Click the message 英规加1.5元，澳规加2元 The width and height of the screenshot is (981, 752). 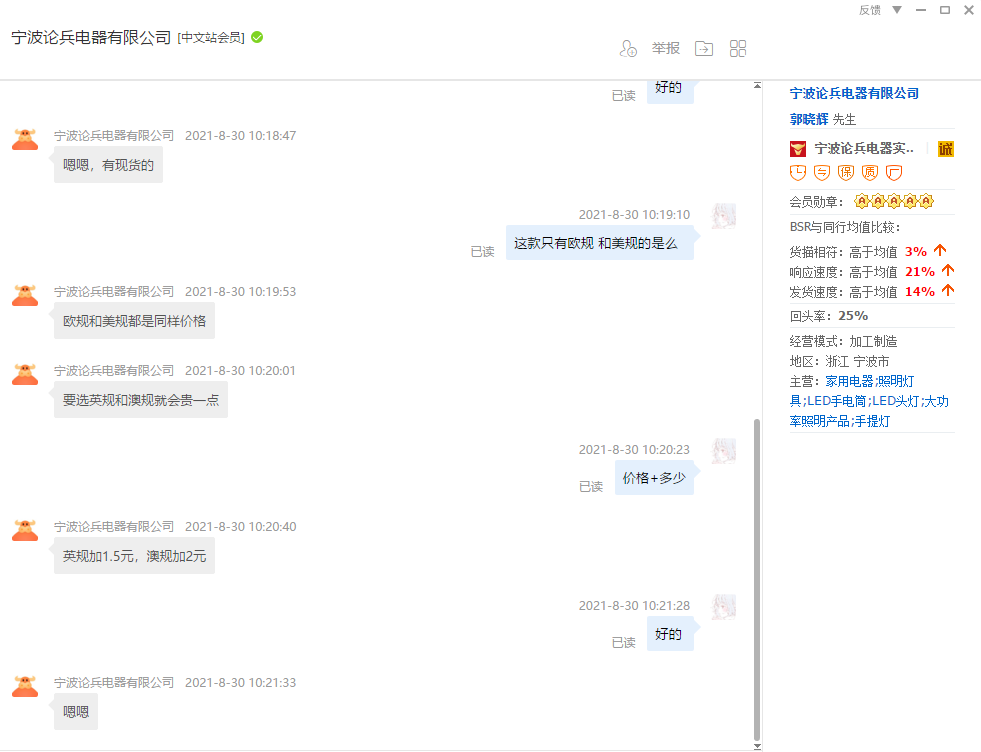click(x=135, y=556)
